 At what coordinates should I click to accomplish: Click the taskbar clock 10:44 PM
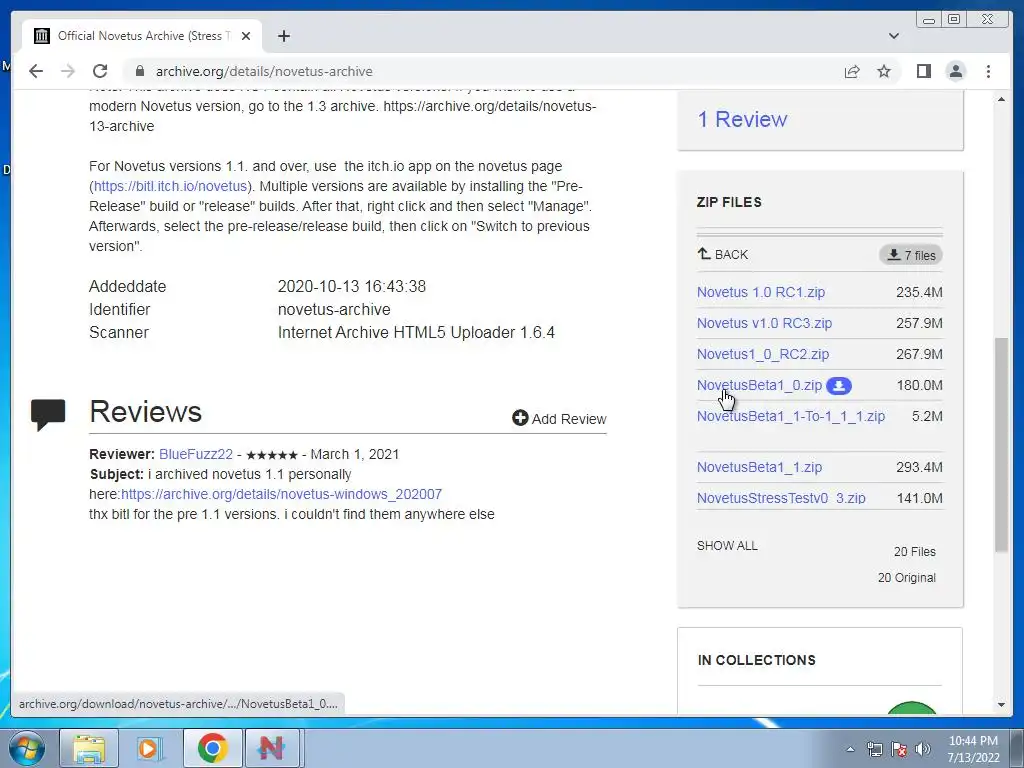coord(973,749)
